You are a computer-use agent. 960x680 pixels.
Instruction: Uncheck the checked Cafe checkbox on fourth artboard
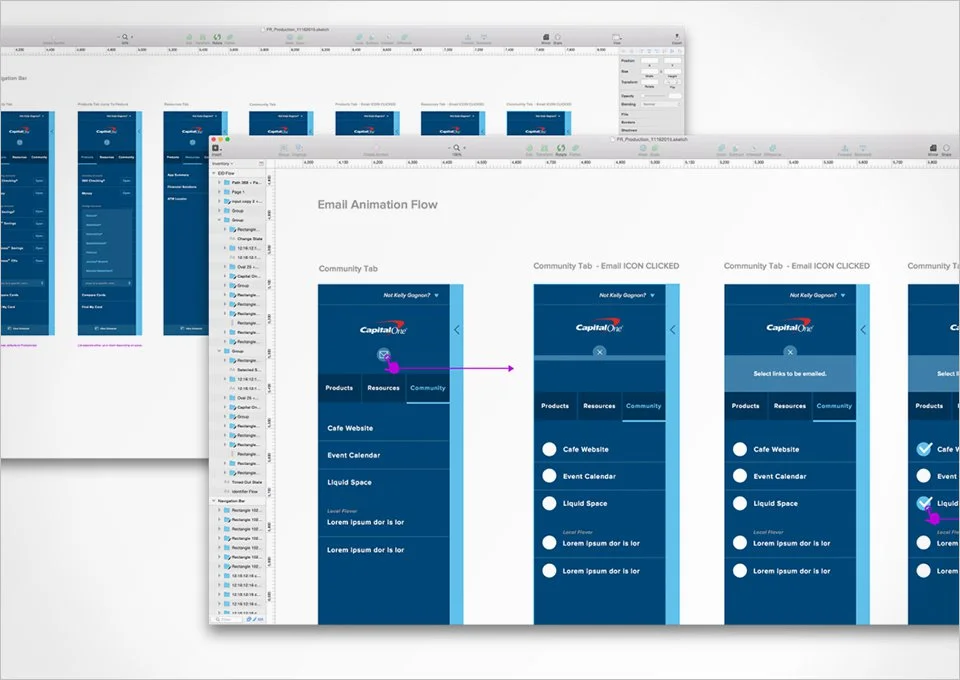(x=924, y=449)
